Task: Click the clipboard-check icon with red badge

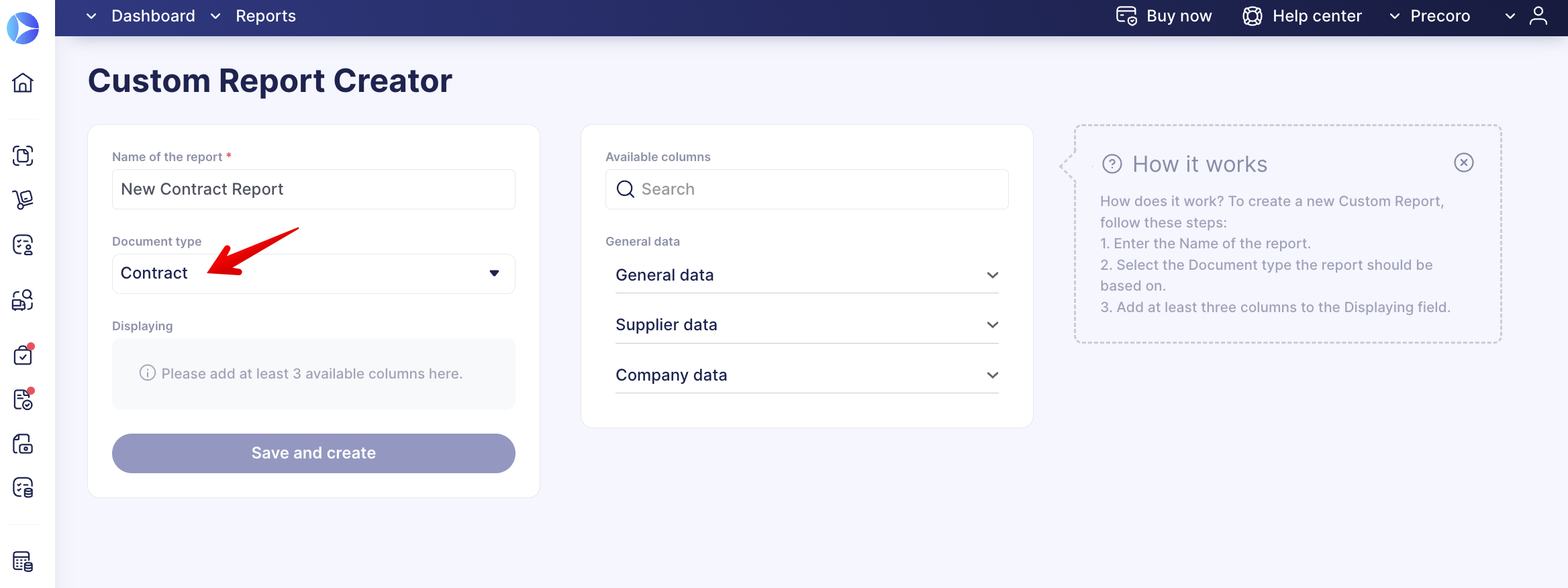Action: click(x=23, y=354)
